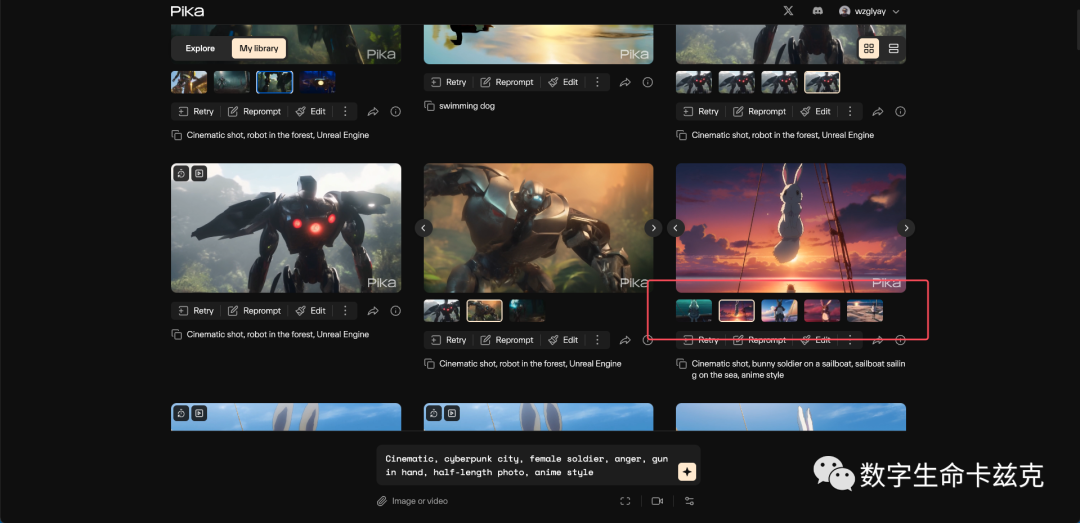The width and height of the screenshot is (1080, 523).
Task: Share the swimming dog video
Action: 625,82
